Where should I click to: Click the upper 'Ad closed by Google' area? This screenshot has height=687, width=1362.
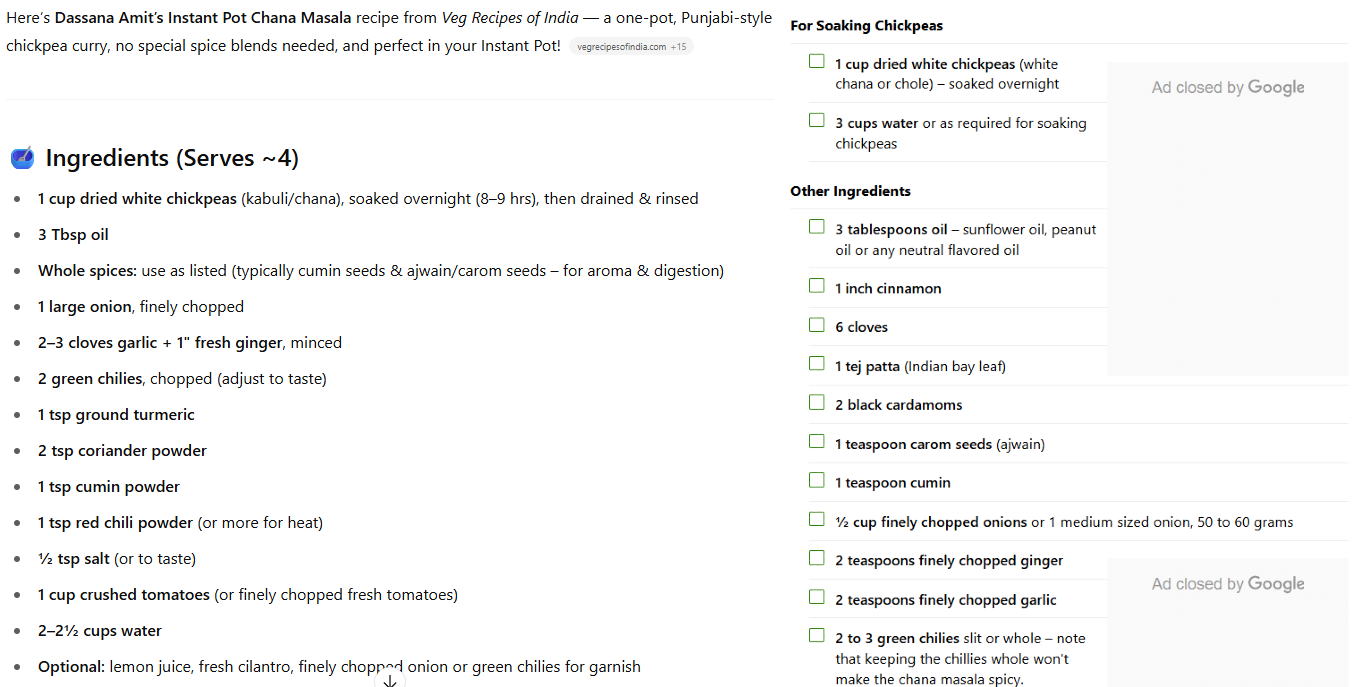(x=1227, y=88)
